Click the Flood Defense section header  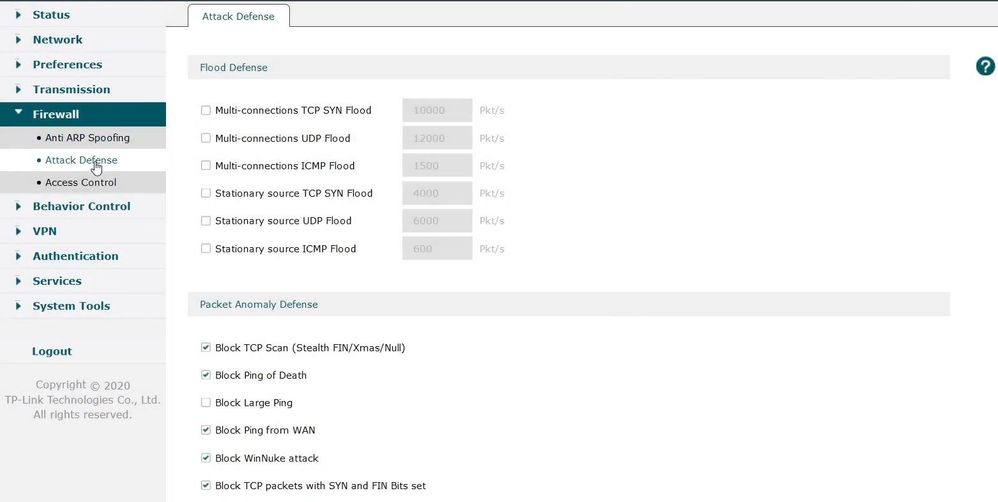coord(568,67)
